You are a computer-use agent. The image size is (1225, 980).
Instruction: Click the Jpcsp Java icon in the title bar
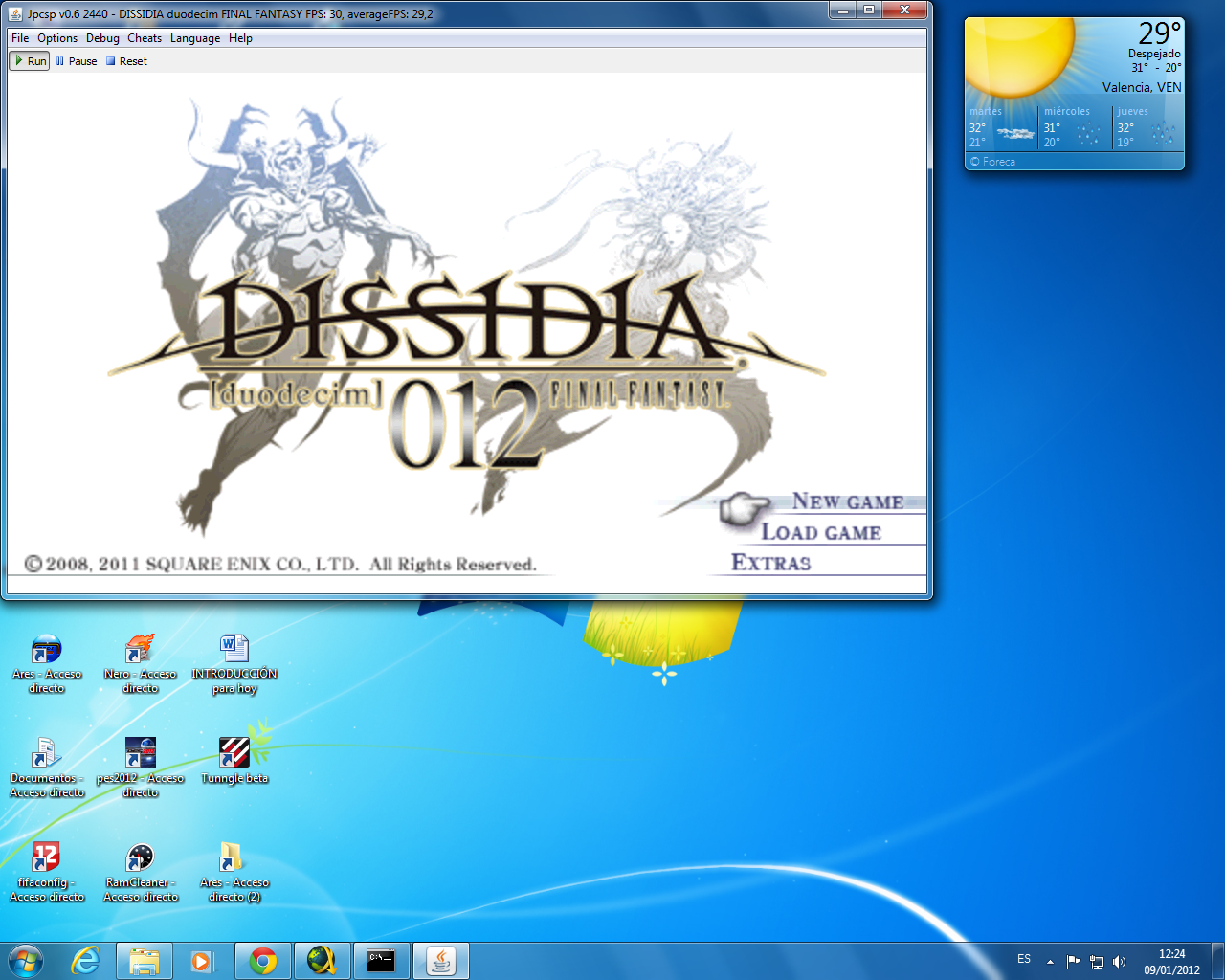pos(15,14)
